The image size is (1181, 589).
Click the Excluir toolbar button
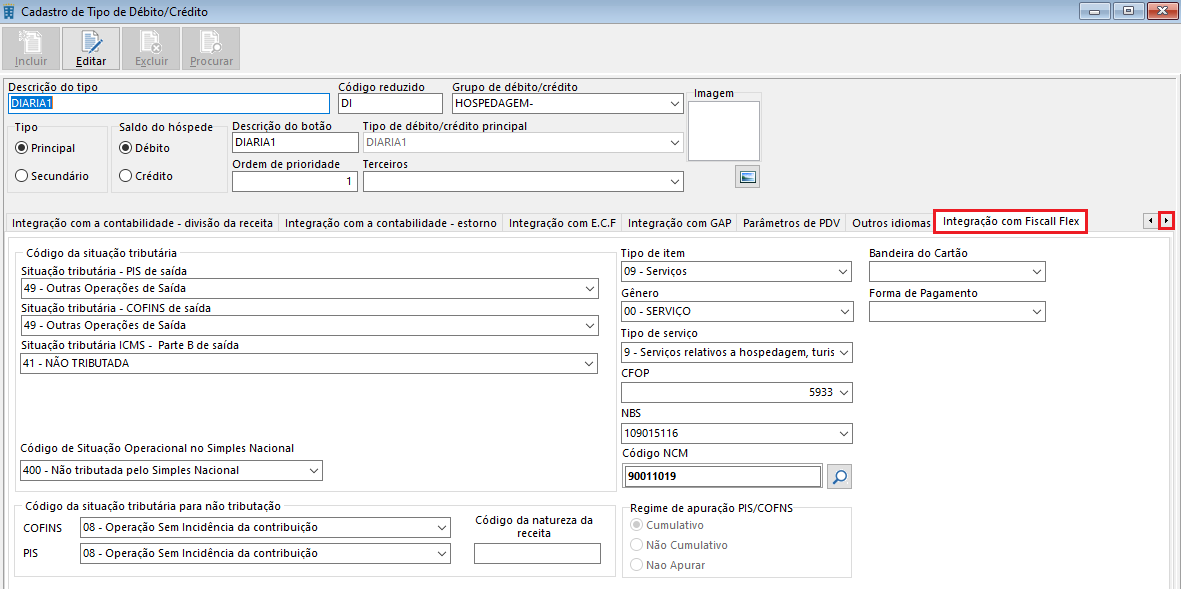(151, 49)
